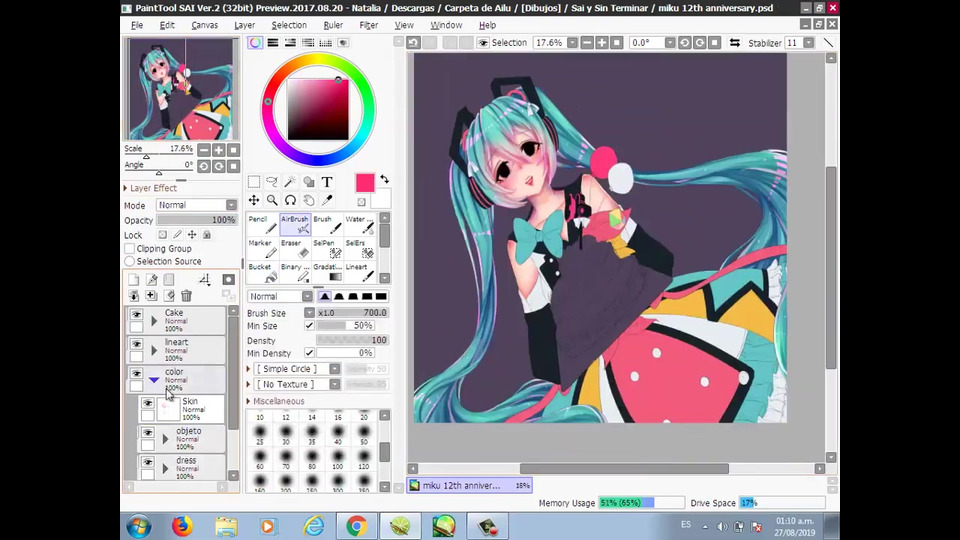Toggle visibility of the Cake layer
This screenshot has height=540, width=960.
coord(136,314)
